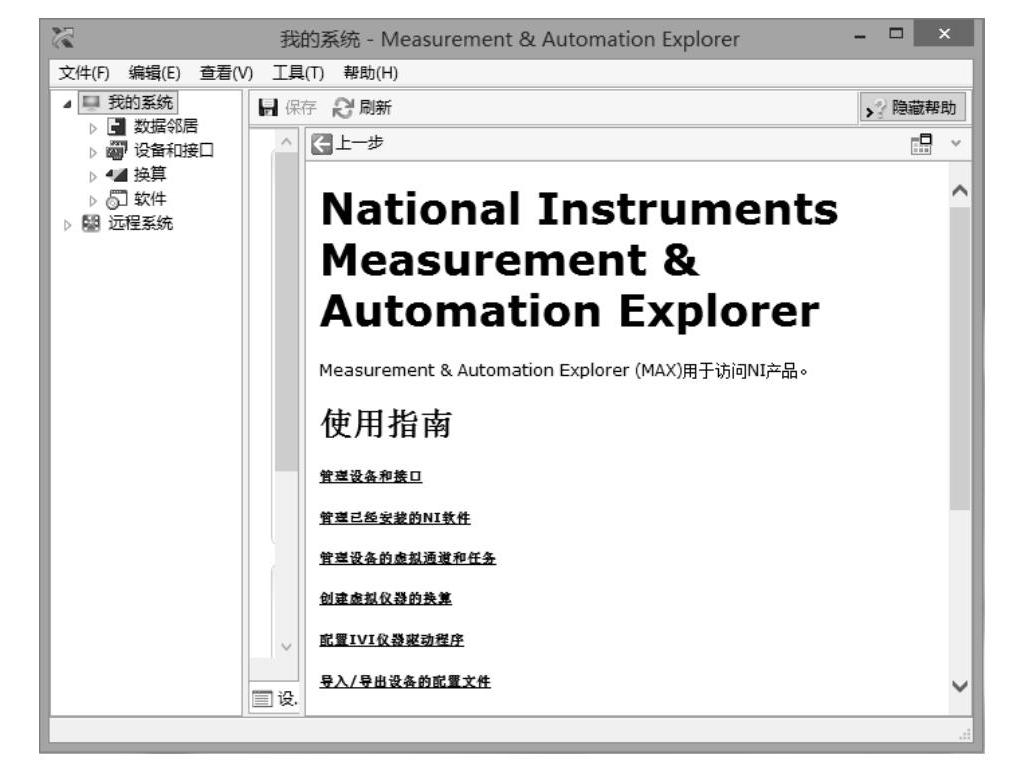1022x769 pixels.
Task: Click middle pane scroll up arrow
Action: tap(286, 141)
